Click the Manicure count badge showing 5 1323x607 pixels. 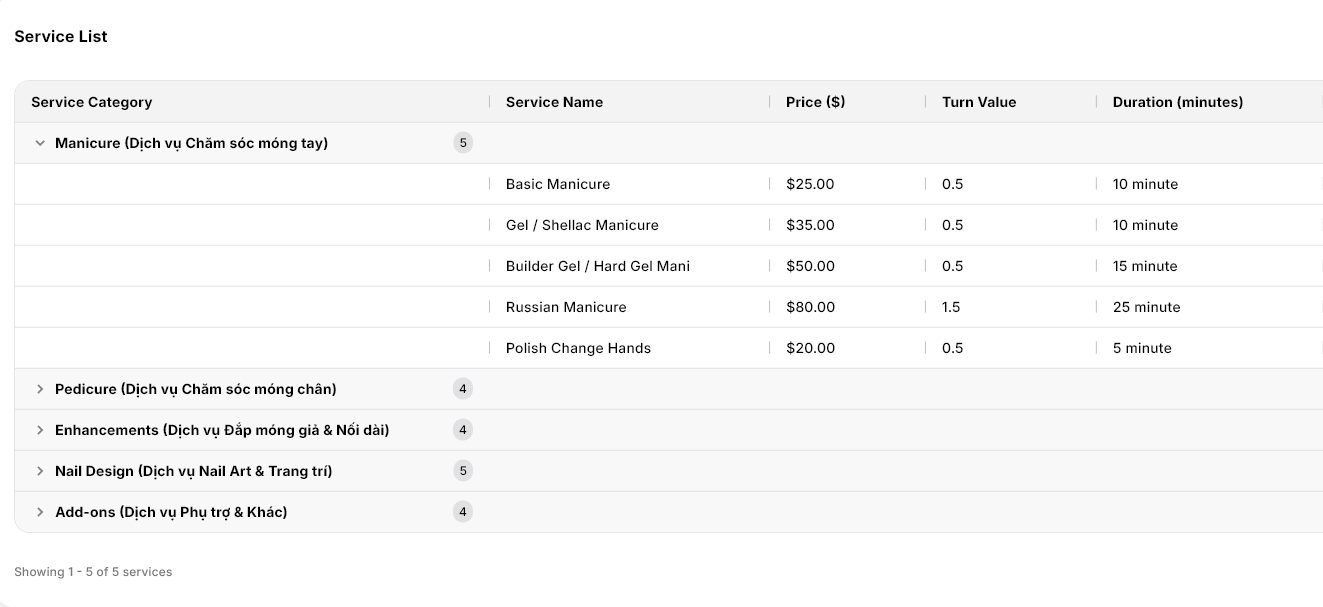(462, 143)
